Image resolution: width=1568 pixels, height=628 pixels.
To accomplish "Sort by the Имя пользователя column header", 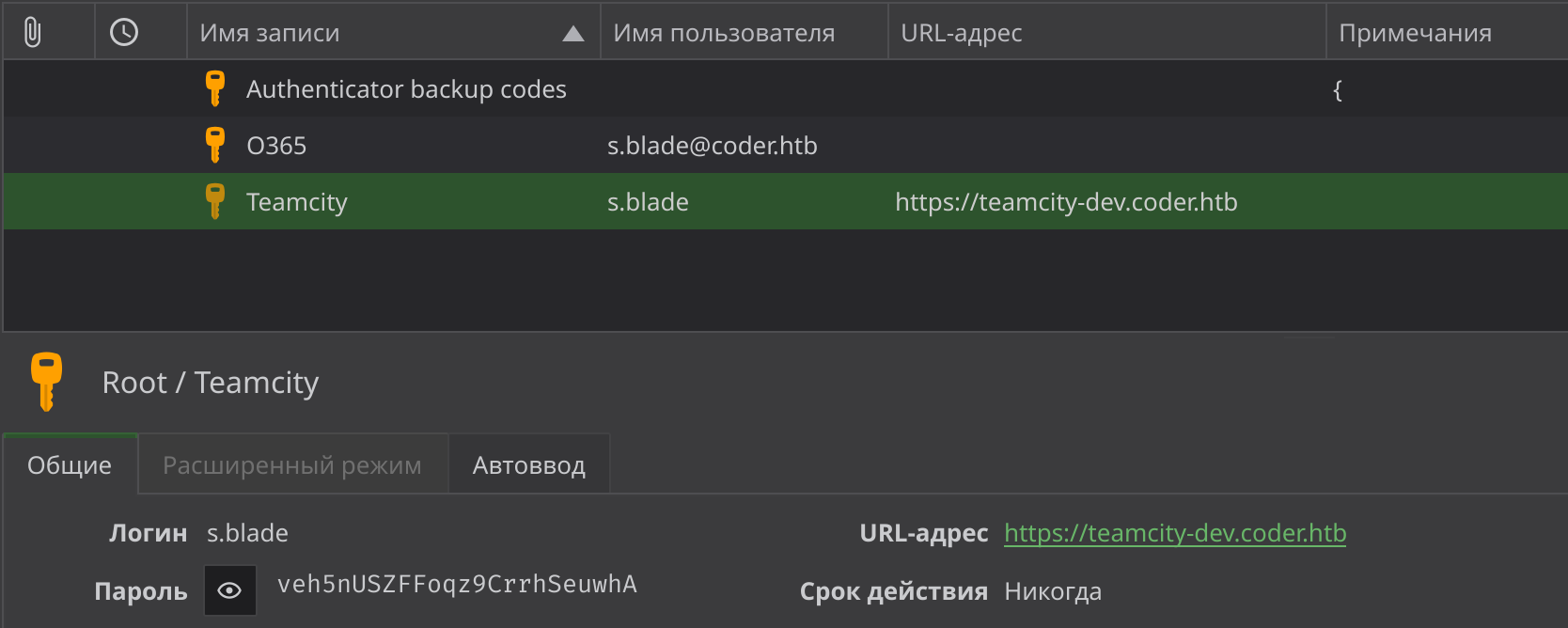I will [x=745, y=33].
